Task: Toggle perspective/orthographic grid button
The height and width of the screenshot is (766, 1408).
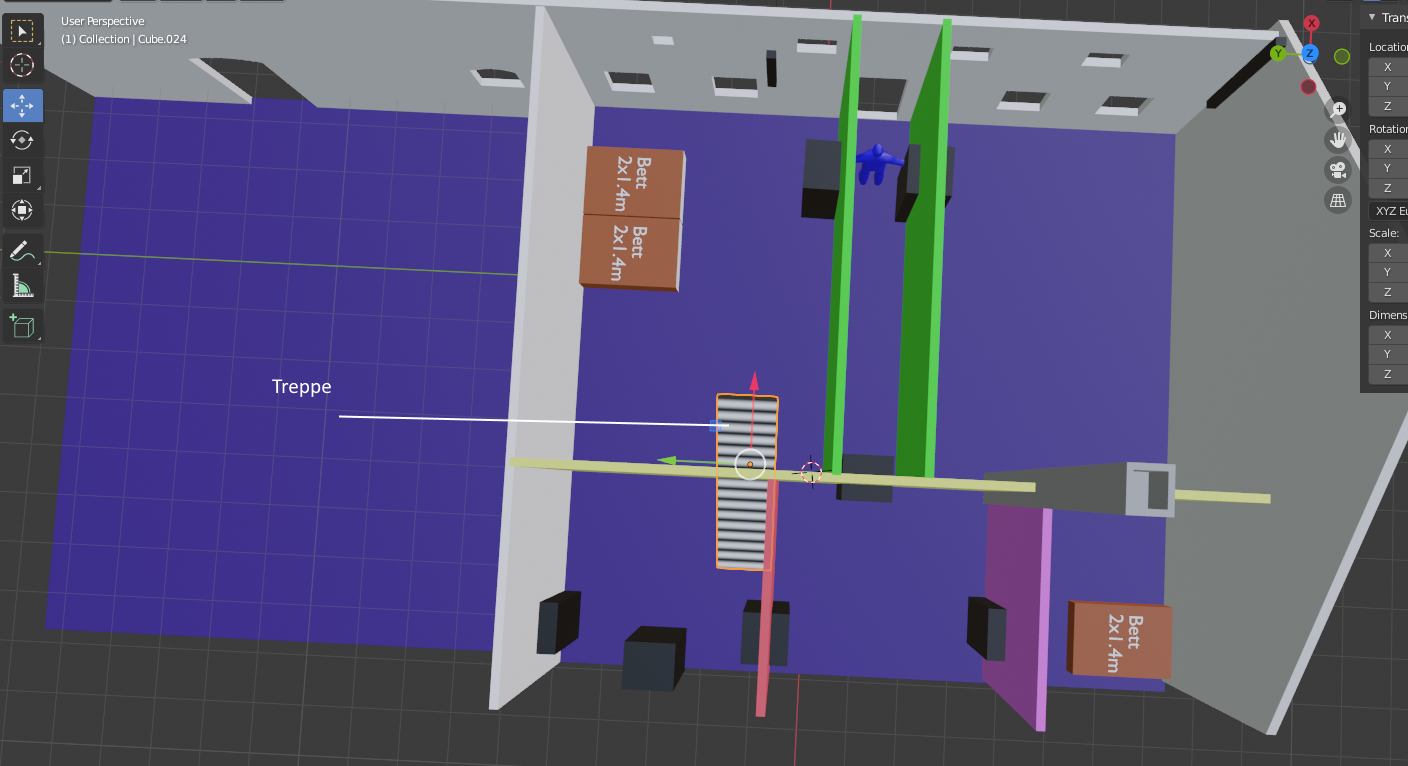Action: tap(1338, 200)
